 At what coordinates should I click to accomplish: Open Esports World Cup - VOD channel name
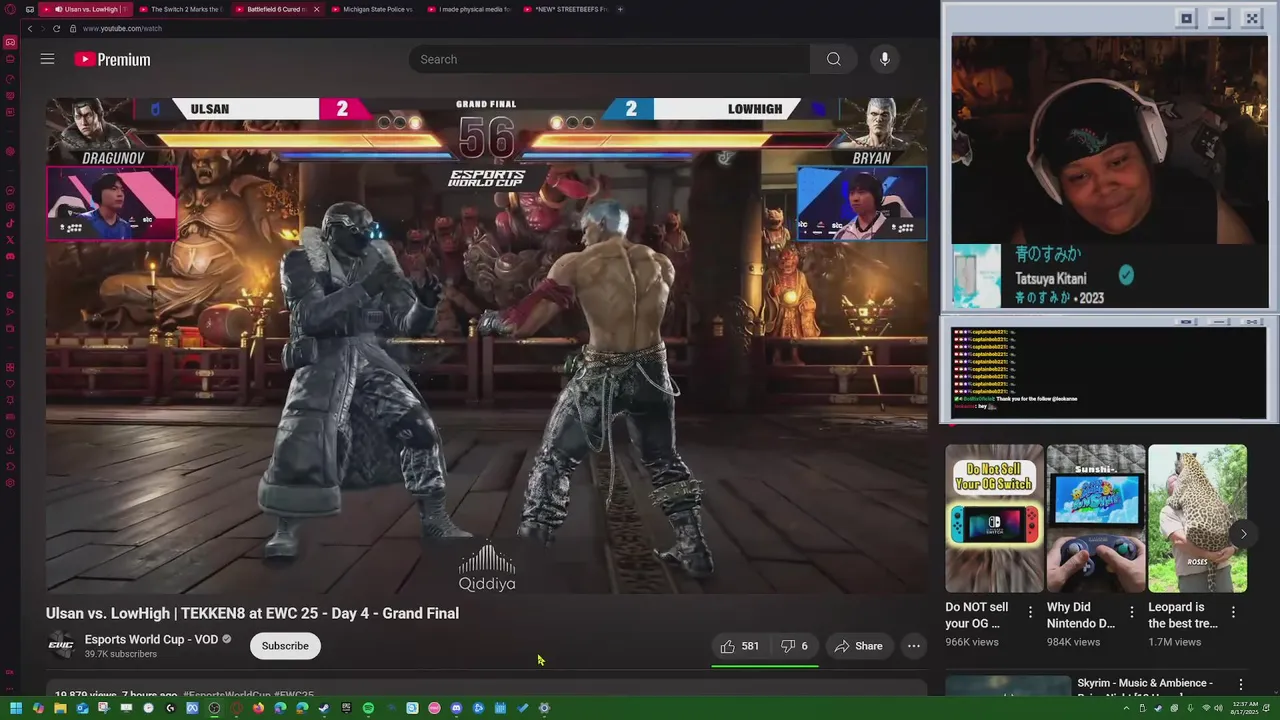(151, 640)
